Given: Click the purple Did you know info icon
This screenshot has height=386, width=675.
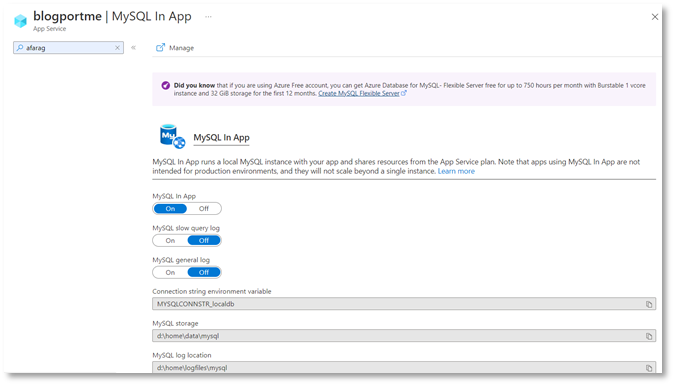Looking at the screenshot, I should 165,85.
